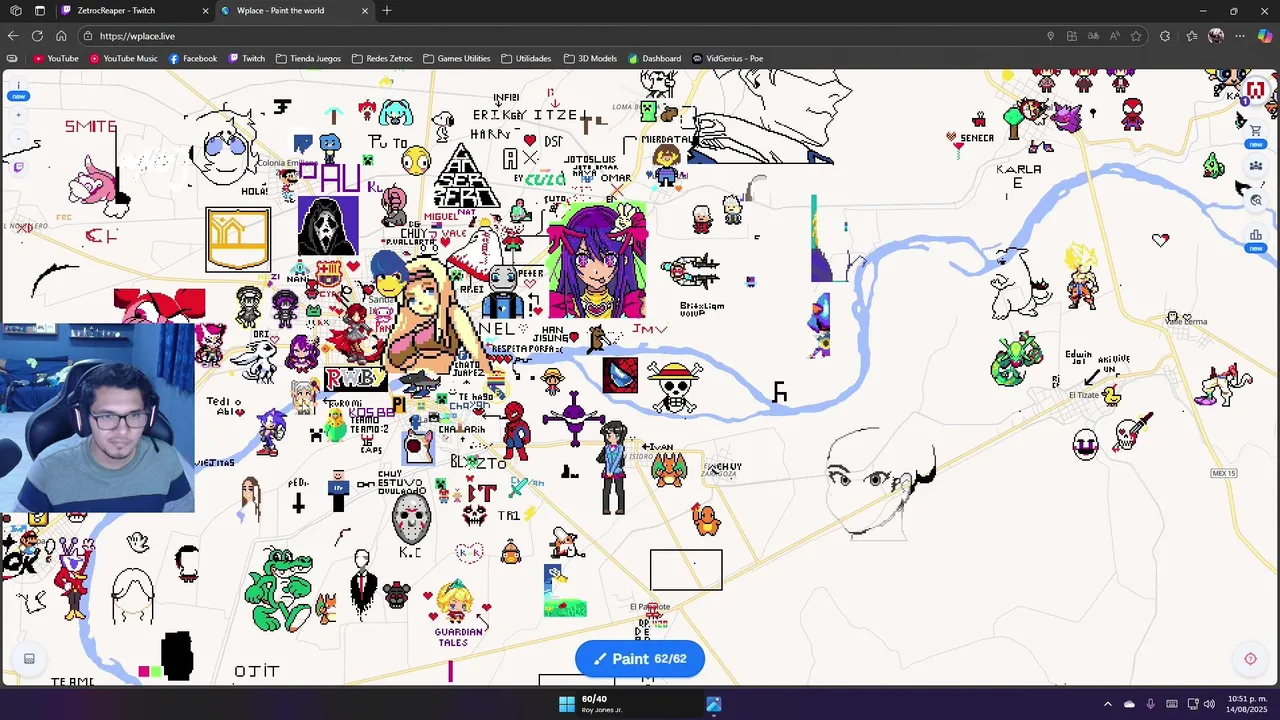Open the Twitch bookmark
This screenshot has width=1280, height=720.
coord(247,58)
